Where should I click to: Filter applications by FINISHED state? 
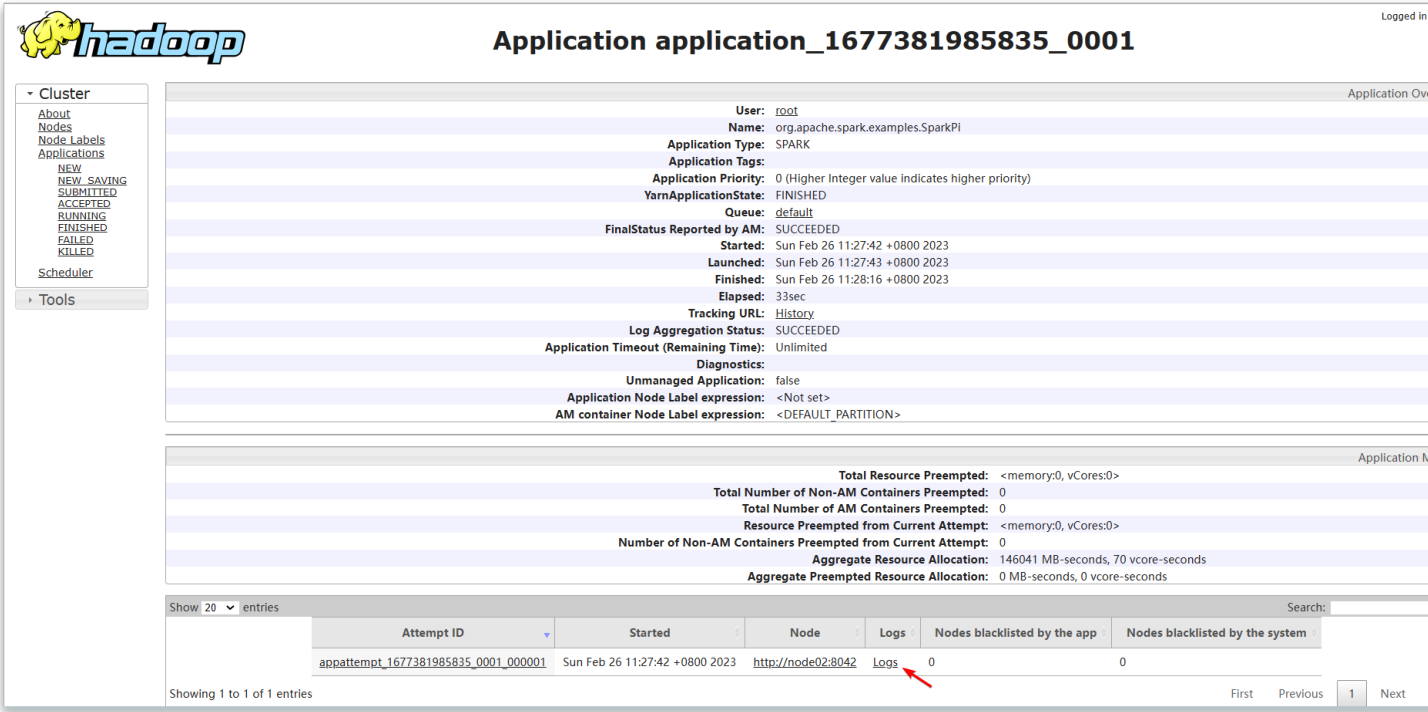82,228
